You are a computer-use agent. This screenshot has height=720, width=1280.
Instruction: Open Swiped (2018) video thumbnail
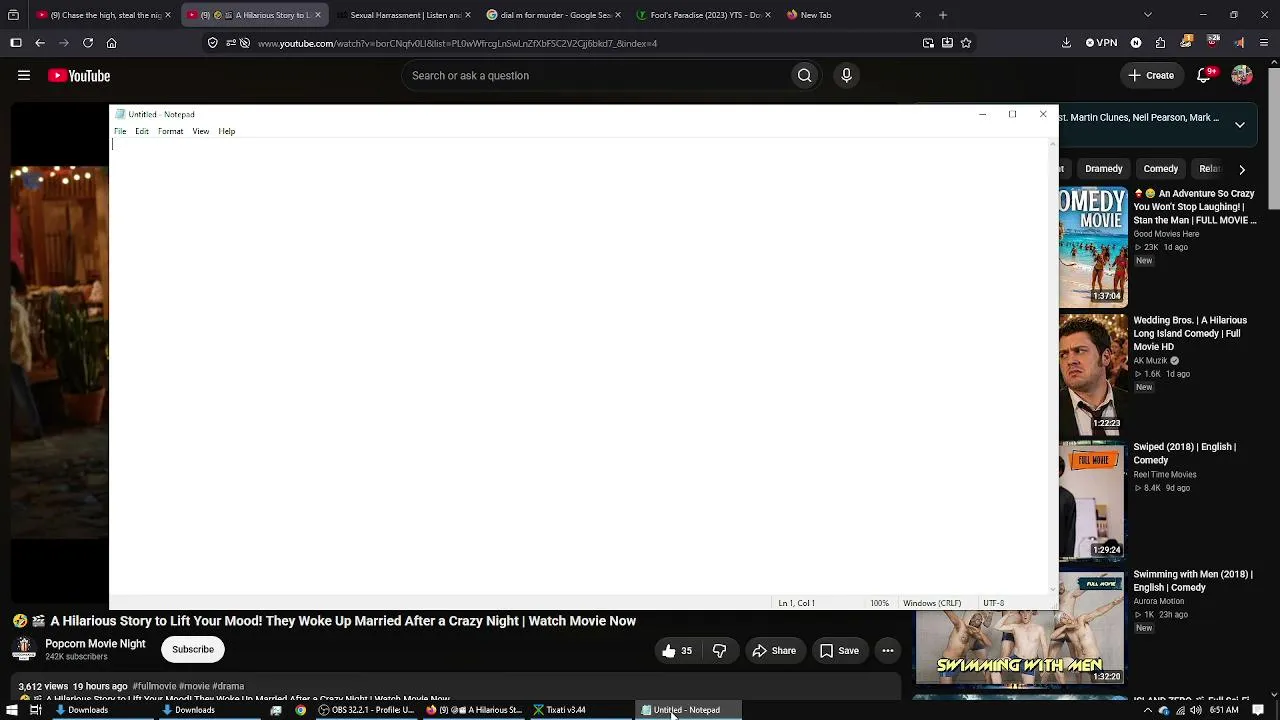1093,501
